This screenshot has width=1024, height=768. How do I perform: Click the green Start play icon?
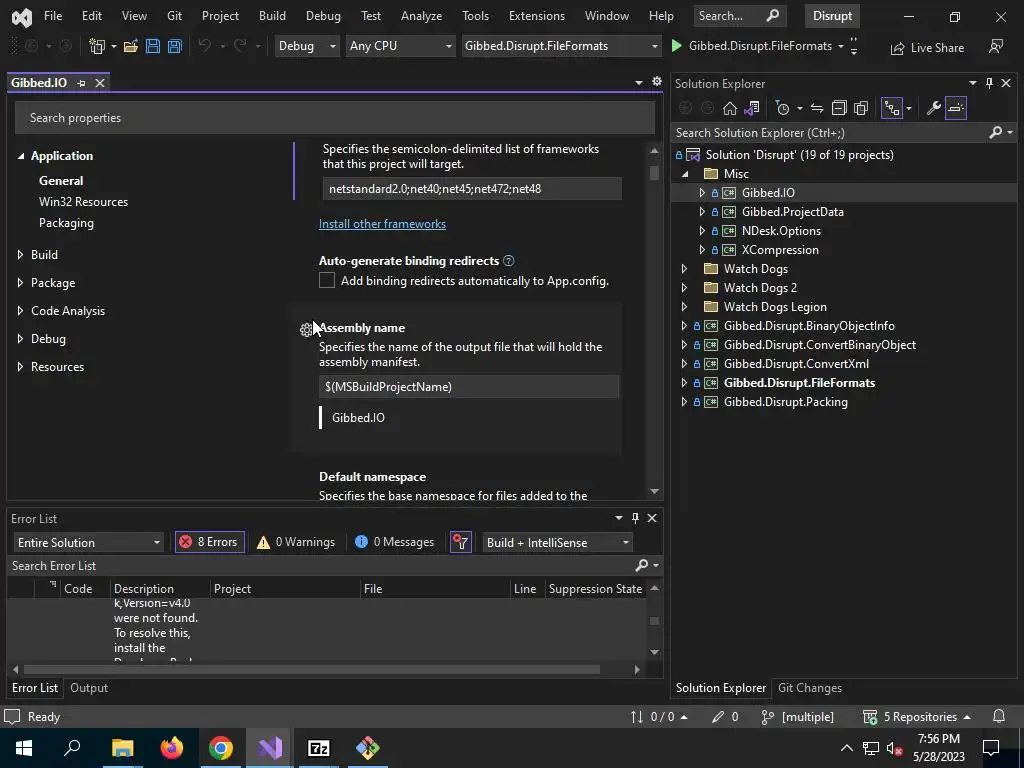[x=677, y=46]
